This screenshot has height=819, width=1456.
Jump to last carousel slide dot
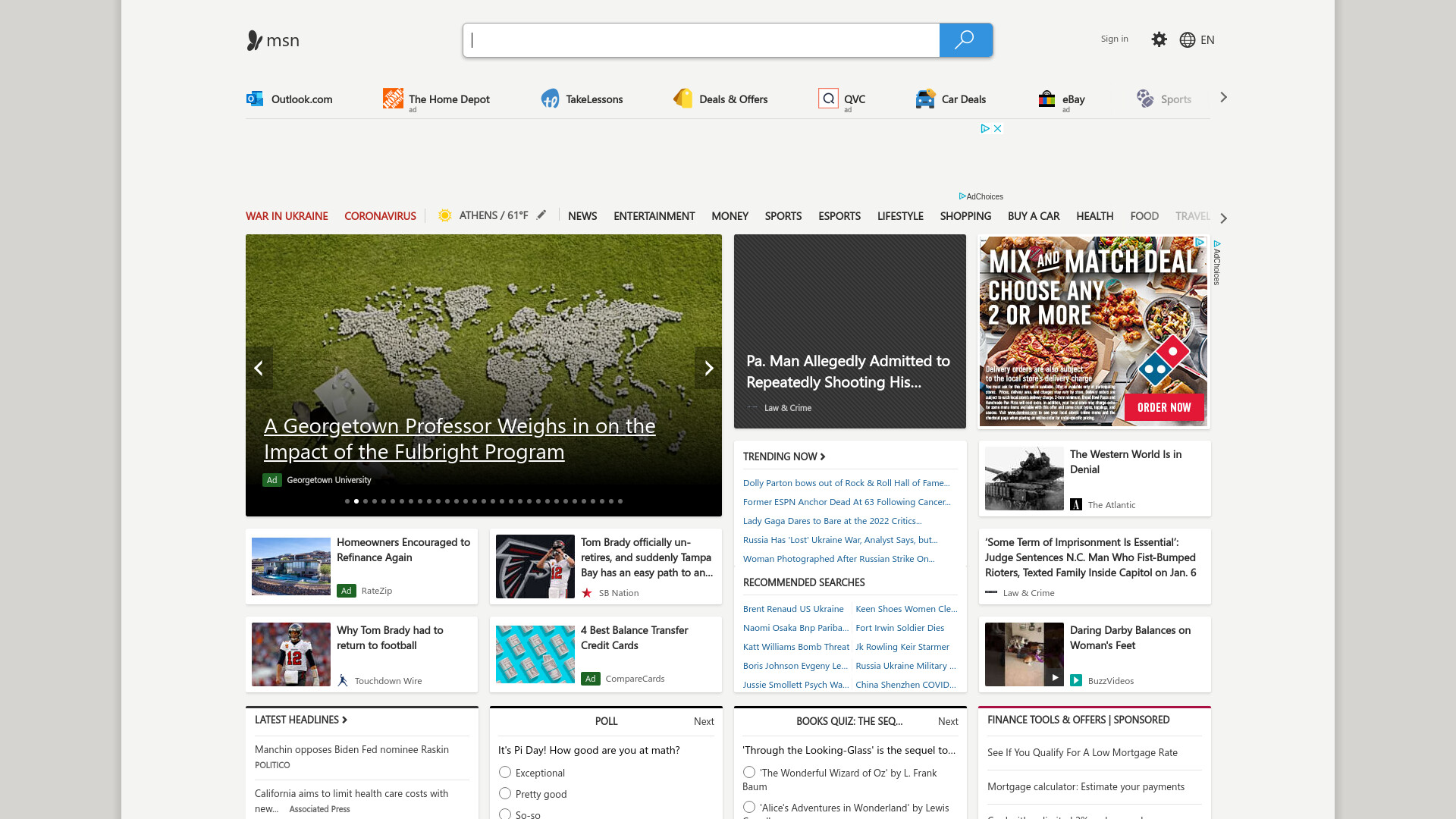click(x=620, y=501)
